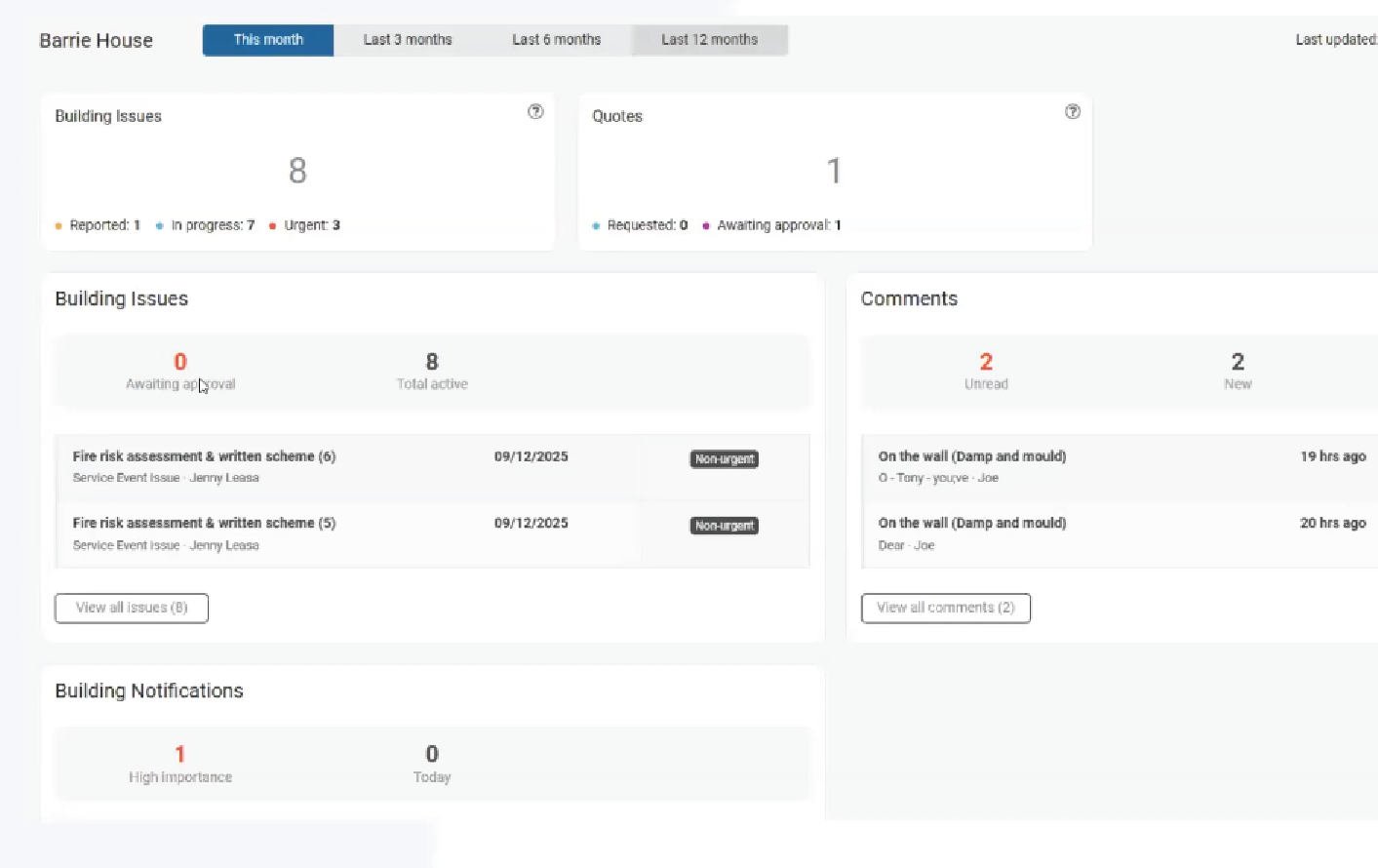Viewport: 1378px width, 868px height.
Task: Select the This month tab
Action: coord(268,39)
